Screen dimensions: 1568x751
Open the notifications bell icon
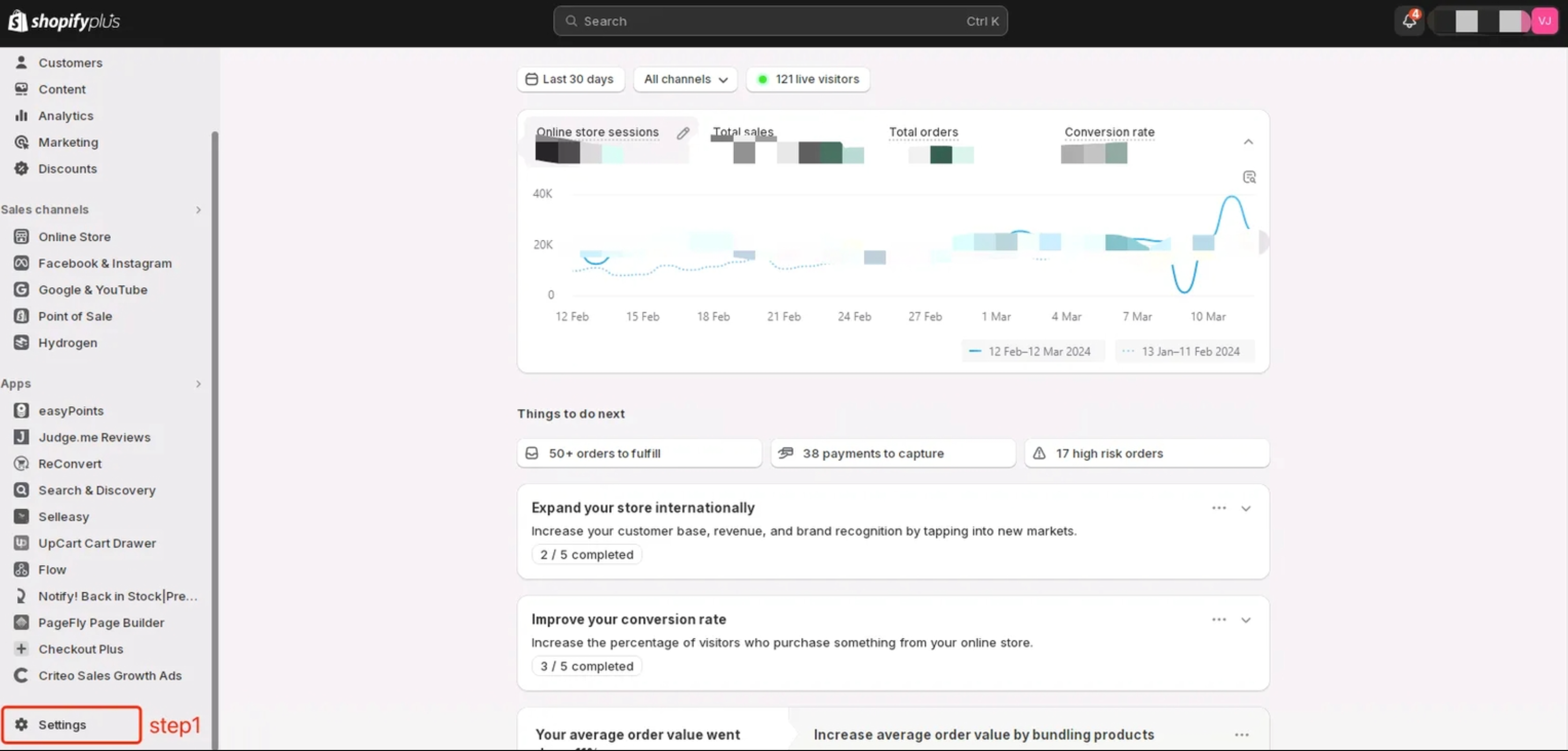click(1409, 21)
